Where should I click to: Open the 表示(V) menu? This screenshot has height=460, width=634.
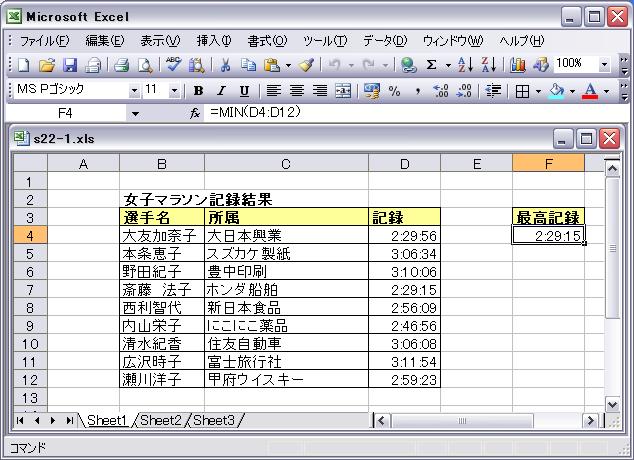[160, 41]
